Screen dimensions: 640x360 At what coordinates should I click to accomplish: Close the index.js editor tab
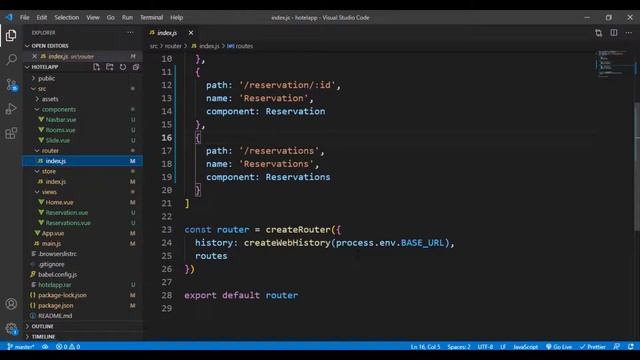(x=191, y=33)
